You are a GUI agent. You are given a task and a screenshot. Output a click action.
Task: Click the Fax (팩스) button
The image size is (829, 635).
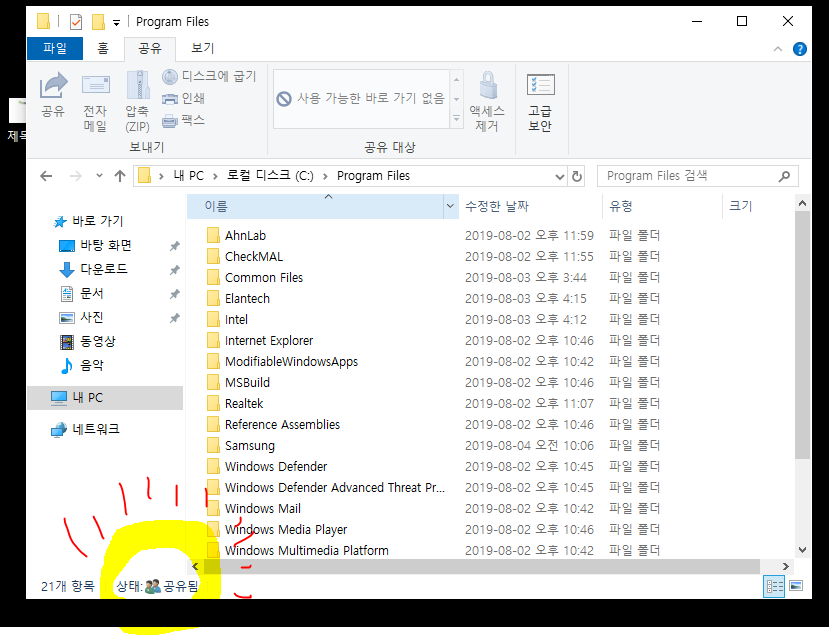[183, 121]
